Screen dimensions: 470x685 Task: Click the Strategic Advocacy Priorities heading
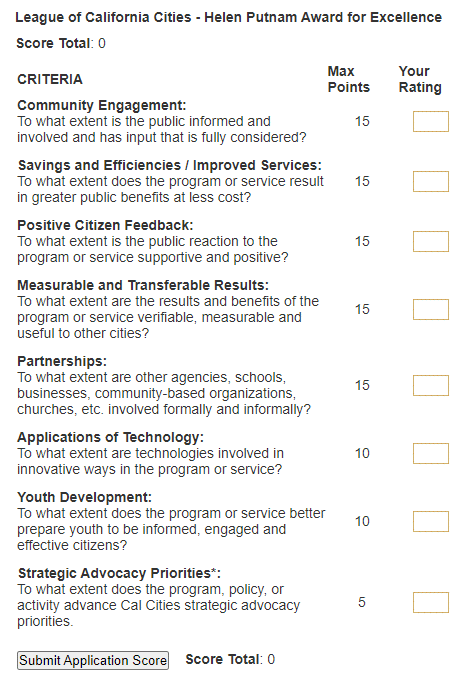119,573
